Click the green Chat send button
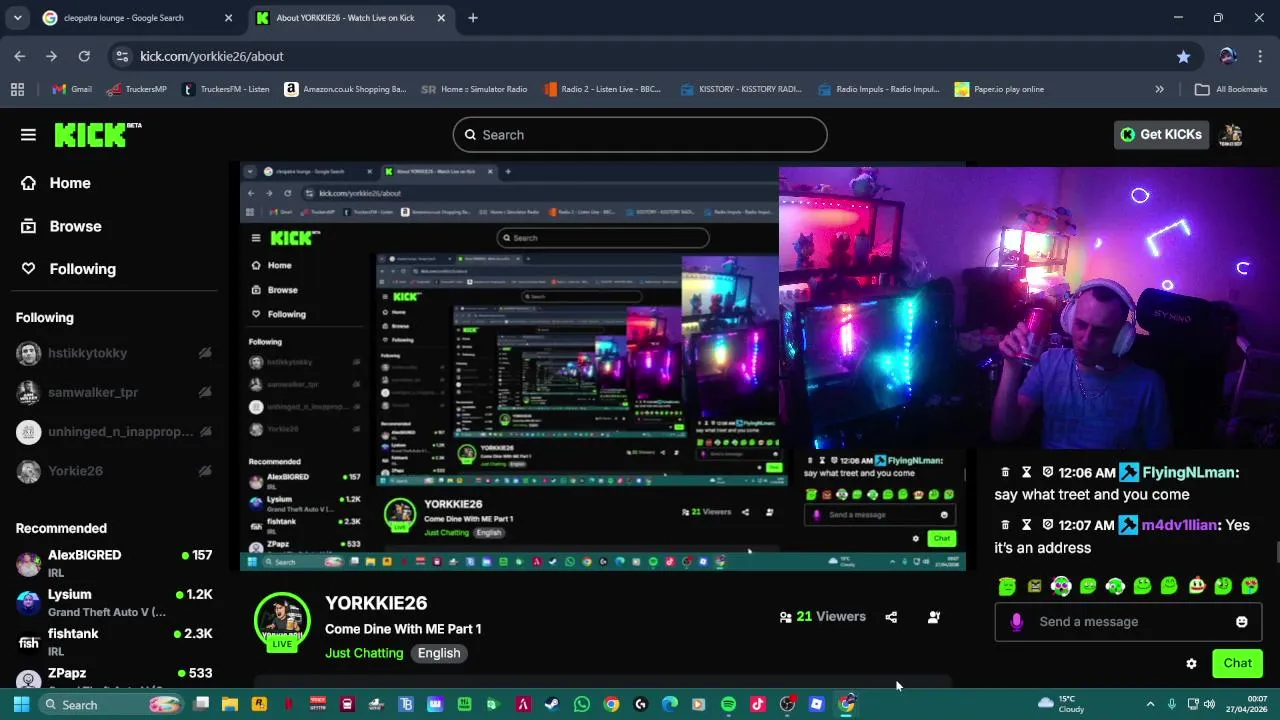The width and height of the screenshot is (1280, 720). (x=1237, y=663)
